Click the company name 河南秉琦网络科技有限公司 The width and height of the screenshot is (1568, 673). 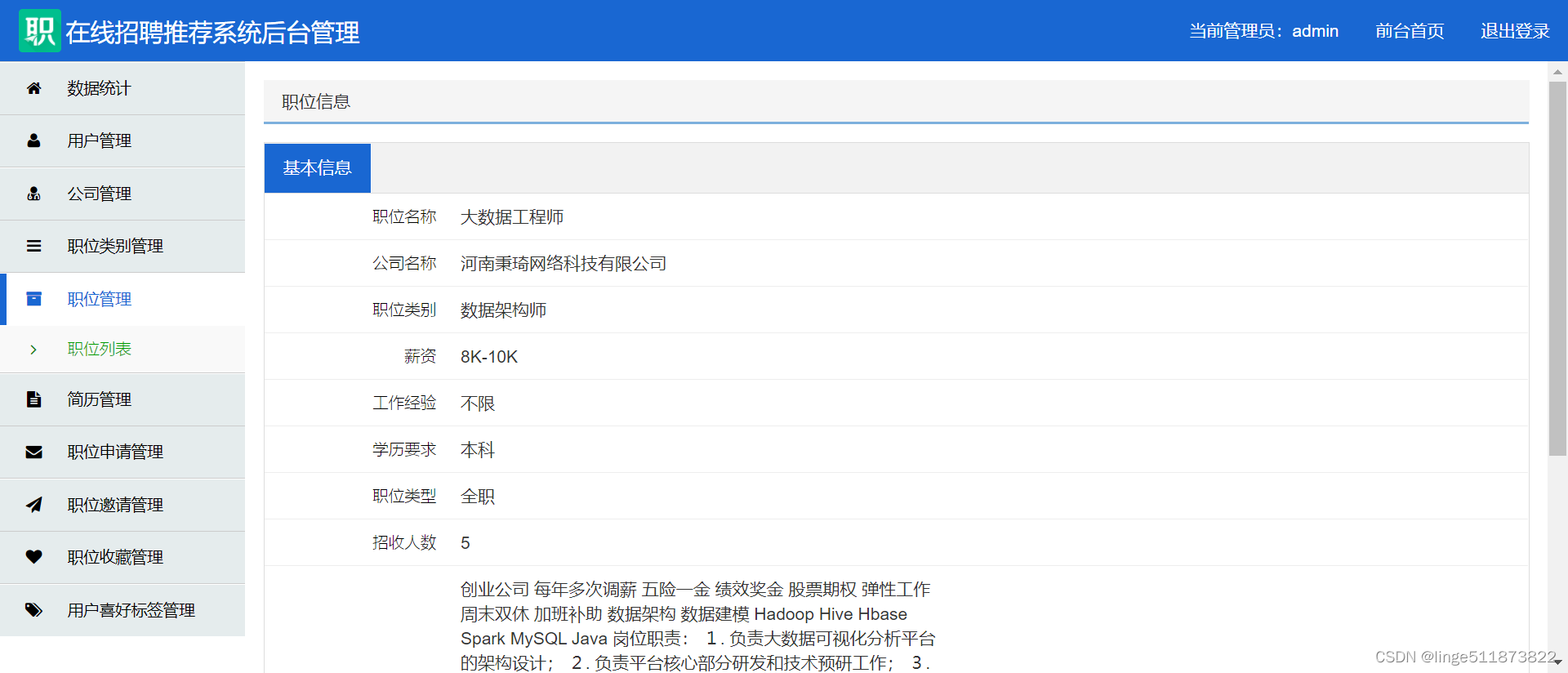tap(563, 264)
